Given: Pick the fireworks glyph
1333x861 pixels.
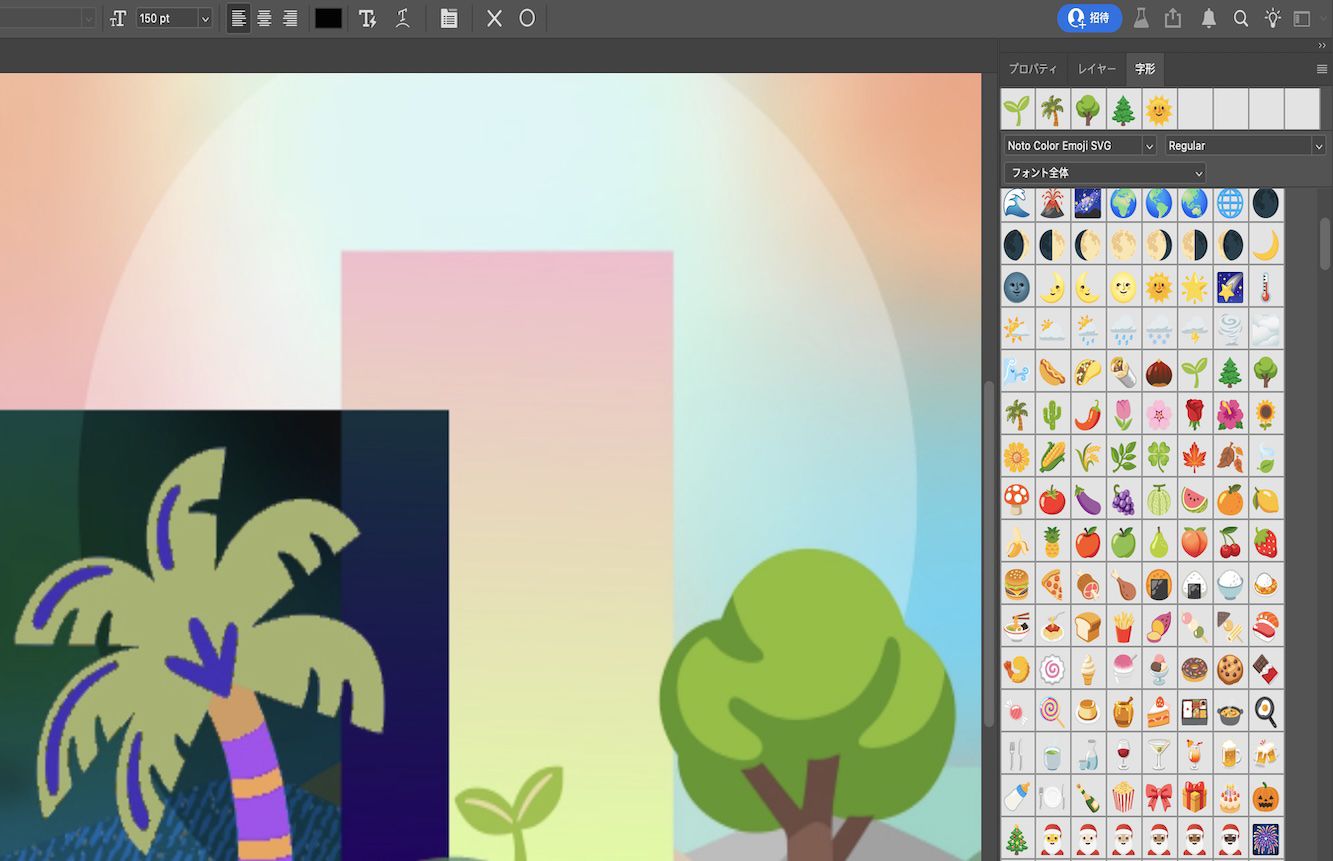Looking at the screenshot, I should (1266, 838).
